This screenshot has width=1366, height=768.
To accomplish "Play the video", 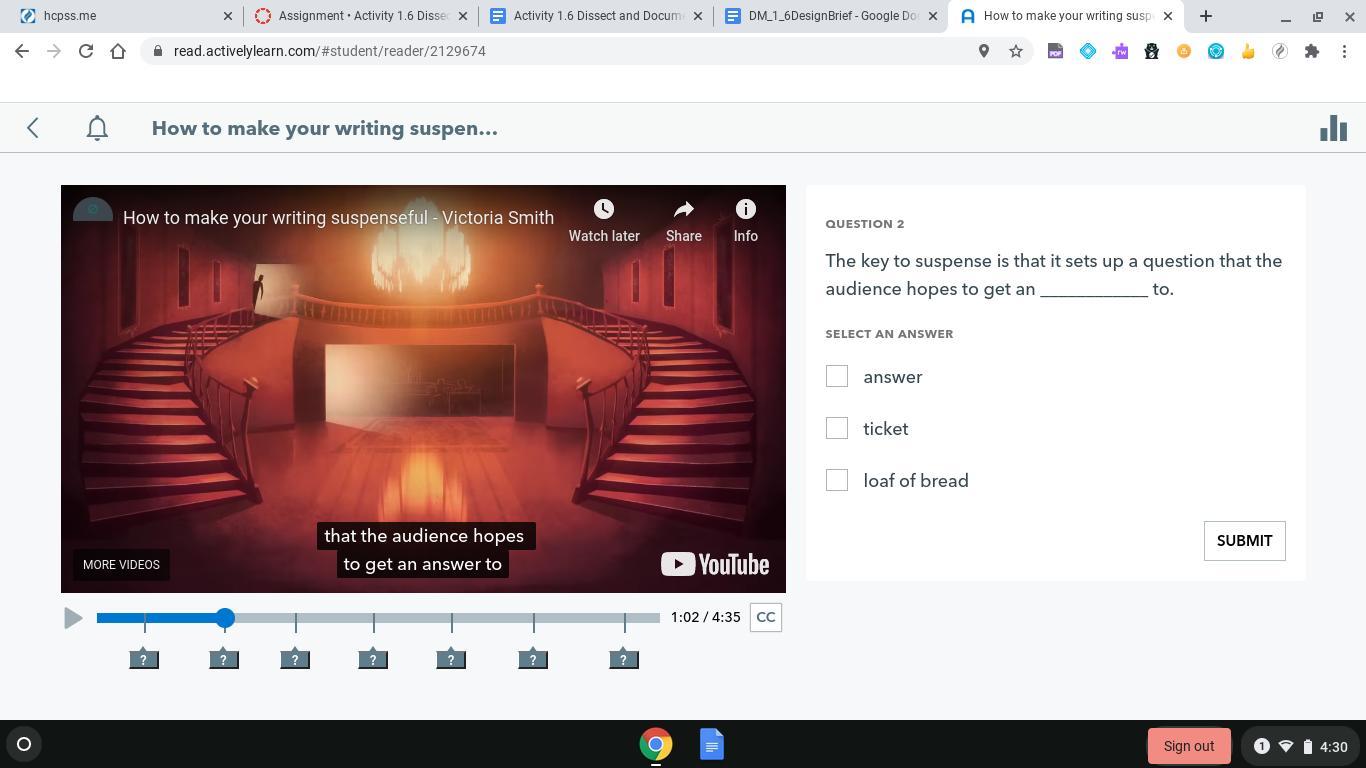I will [73, 618].
